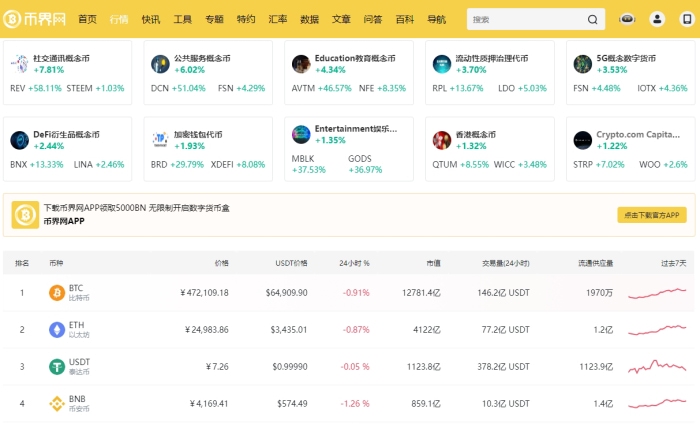The width and height of the screenshot is (700, 424).
Task: Click the USDT Tether coin logo
Action: point(56,367)
